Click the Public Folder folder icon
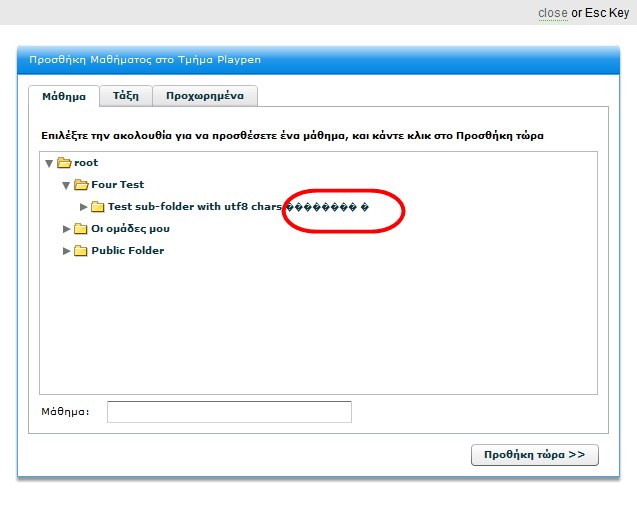The width and height of the screenshot is (637, 518). click(x=81, y=251)
